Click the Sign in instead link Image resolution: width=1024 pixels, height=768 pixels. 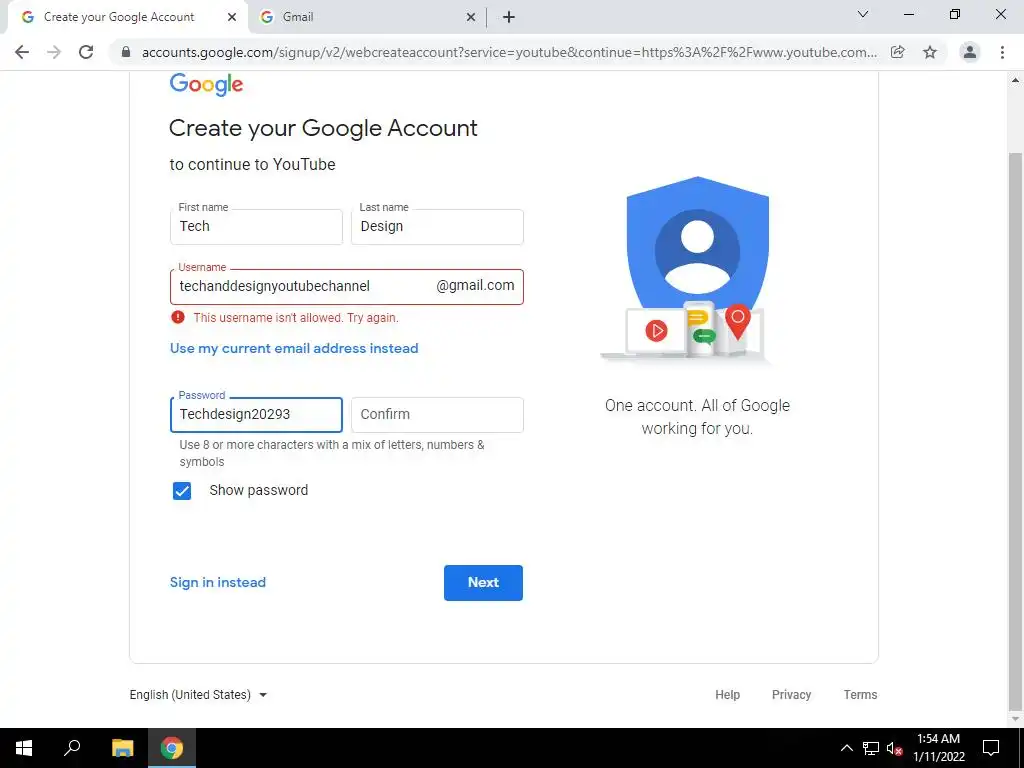coord(217,582)
